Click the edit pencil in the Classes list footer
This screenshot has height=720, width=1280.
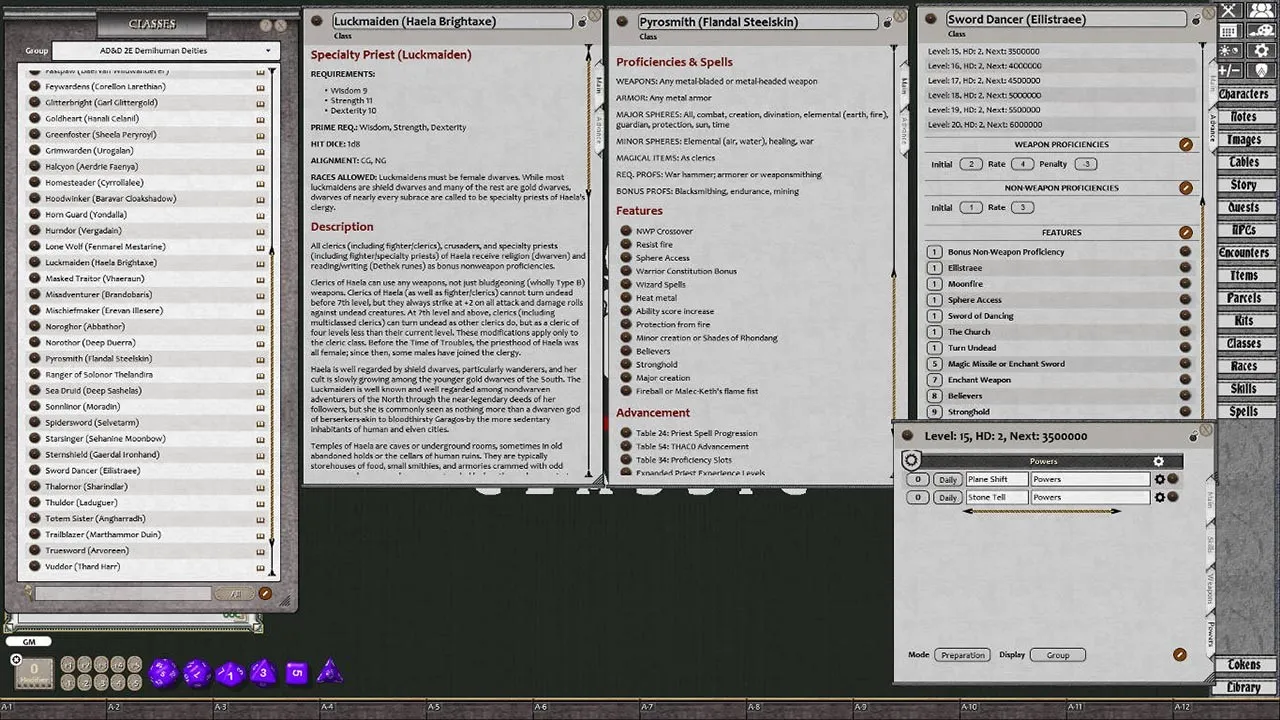[265, 593]
